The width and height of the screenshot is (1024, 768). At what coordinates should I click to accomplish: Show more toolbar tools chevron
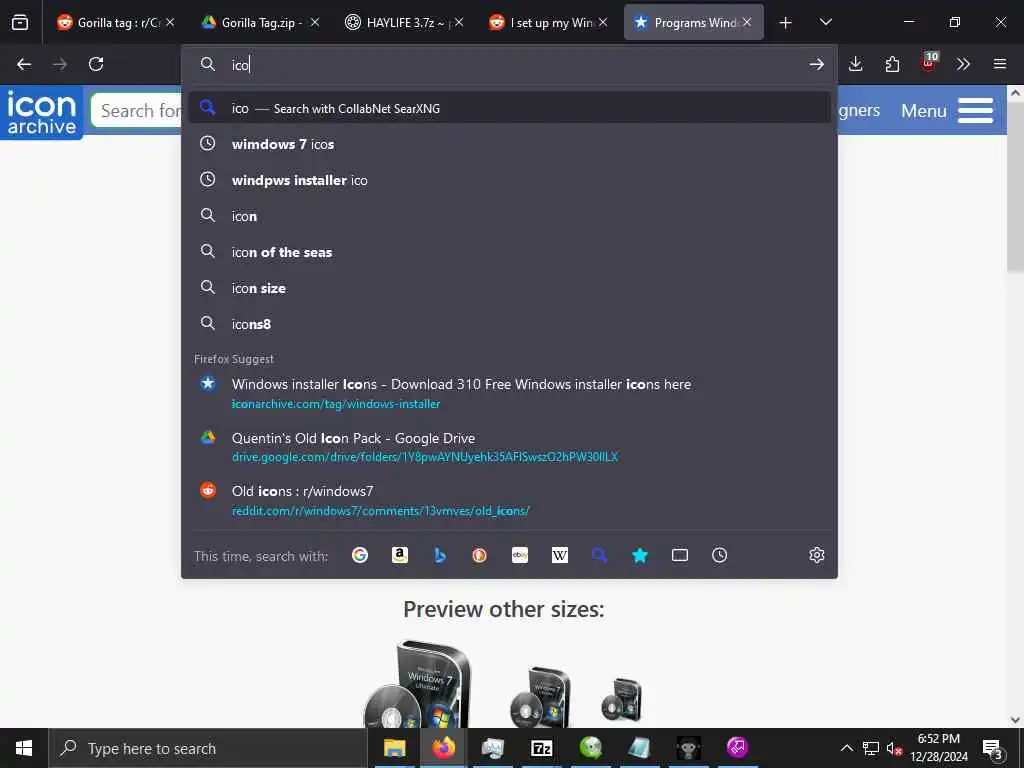click(963, 64)
